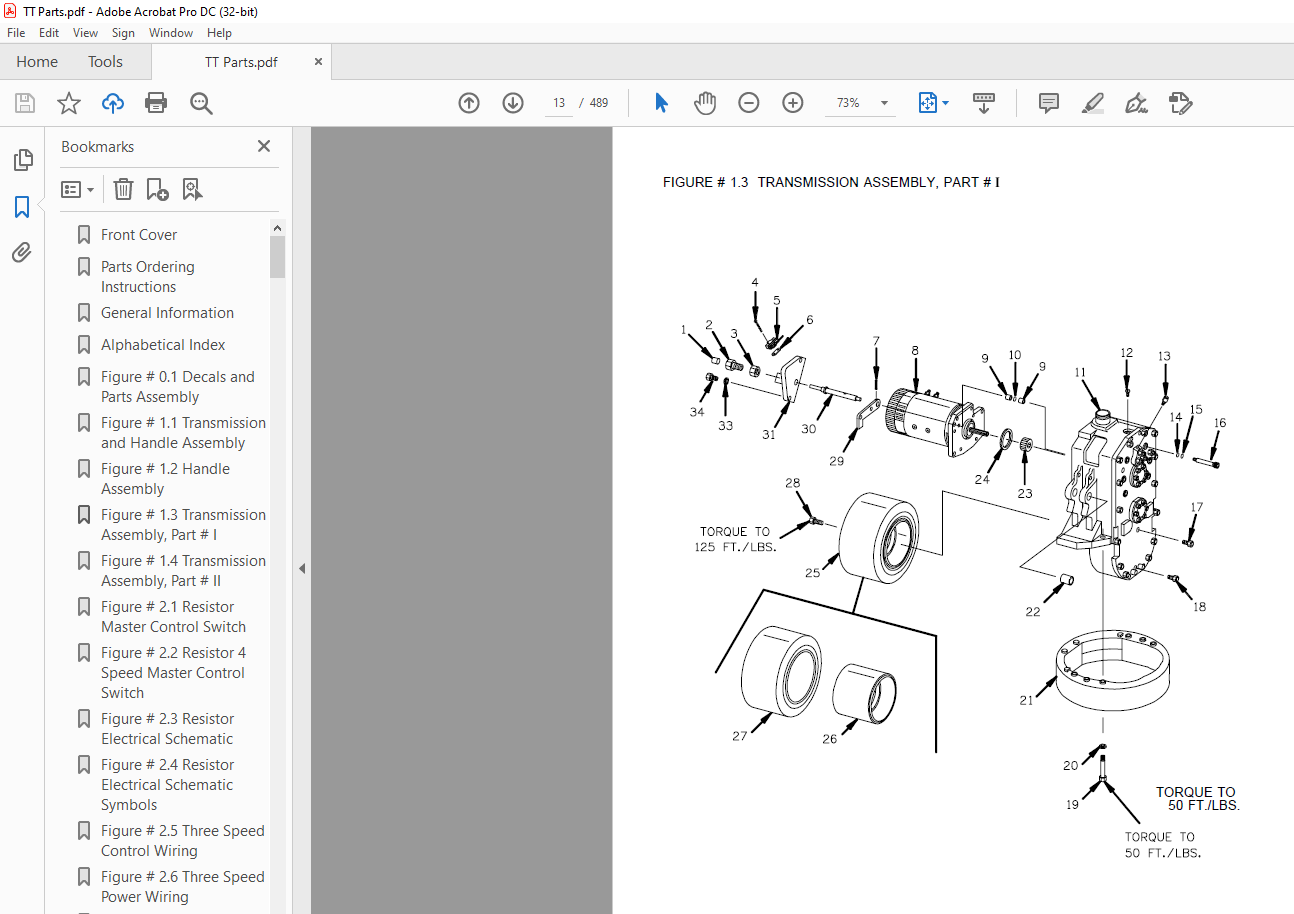
Task: Open Page Thumbnails panel icon
Action: pyautogui.click(x=22, y=160)
